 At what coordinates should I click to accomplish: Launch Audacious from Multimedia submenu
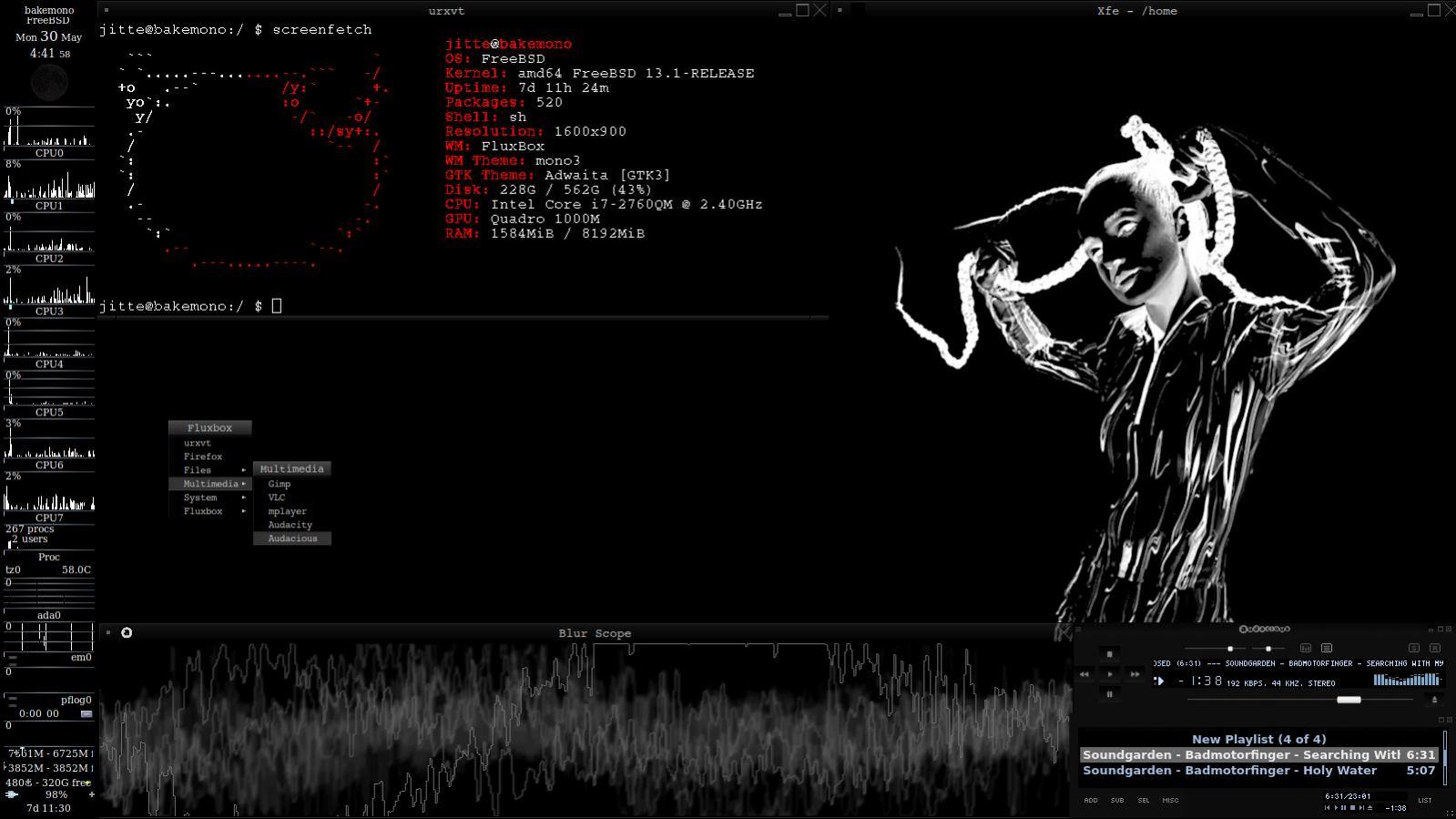(x=291, y=538)
